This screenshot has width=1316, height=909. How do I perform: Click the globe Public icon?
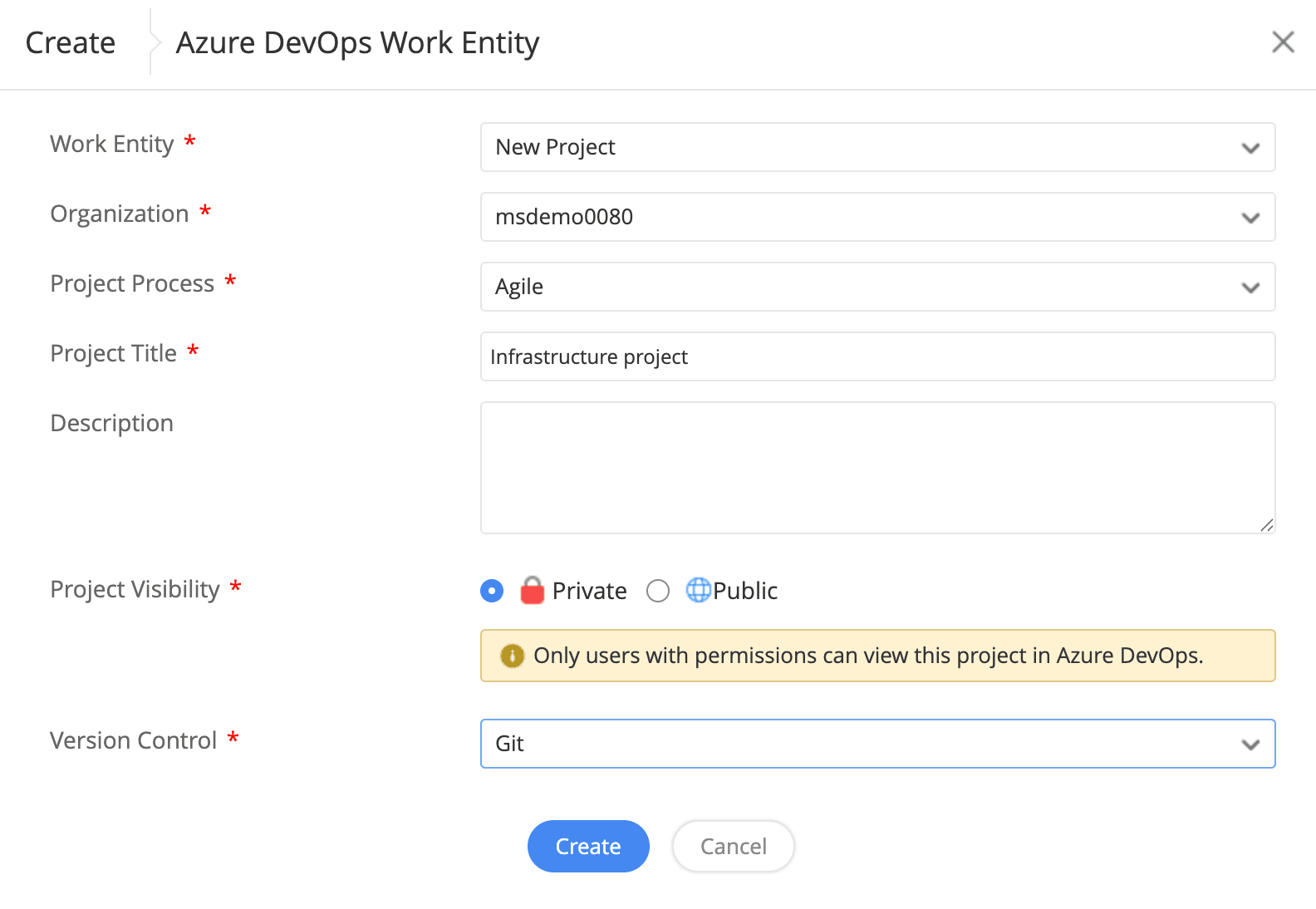[x=698, y=590]
